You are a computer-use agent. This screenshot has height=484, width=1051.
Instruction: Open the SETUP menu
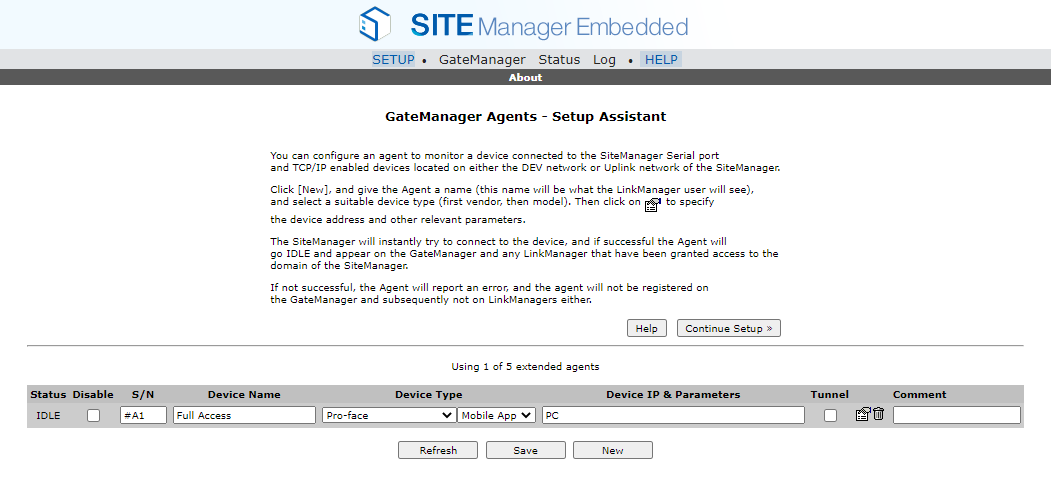coord(393,60)
